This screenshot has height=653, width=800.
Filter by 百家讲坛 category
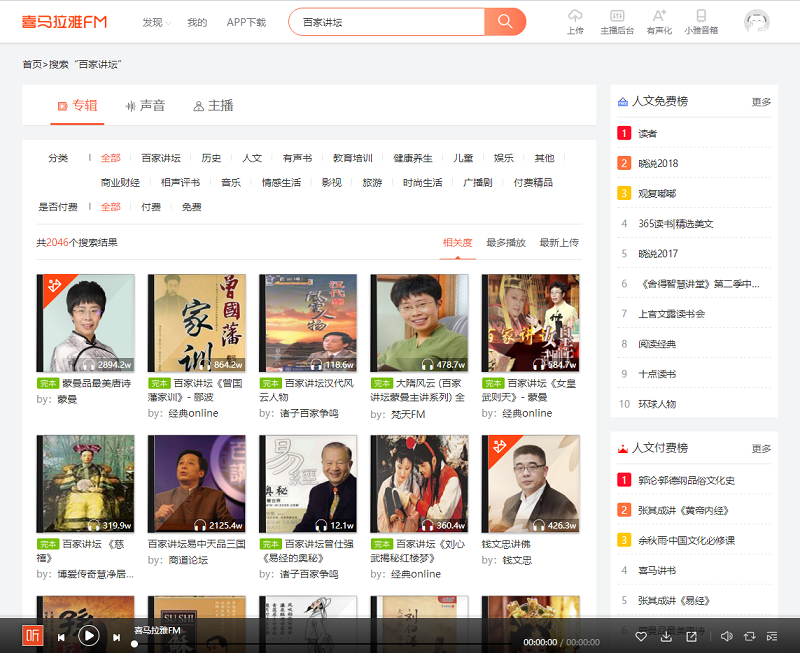click(x=161, y=158)
